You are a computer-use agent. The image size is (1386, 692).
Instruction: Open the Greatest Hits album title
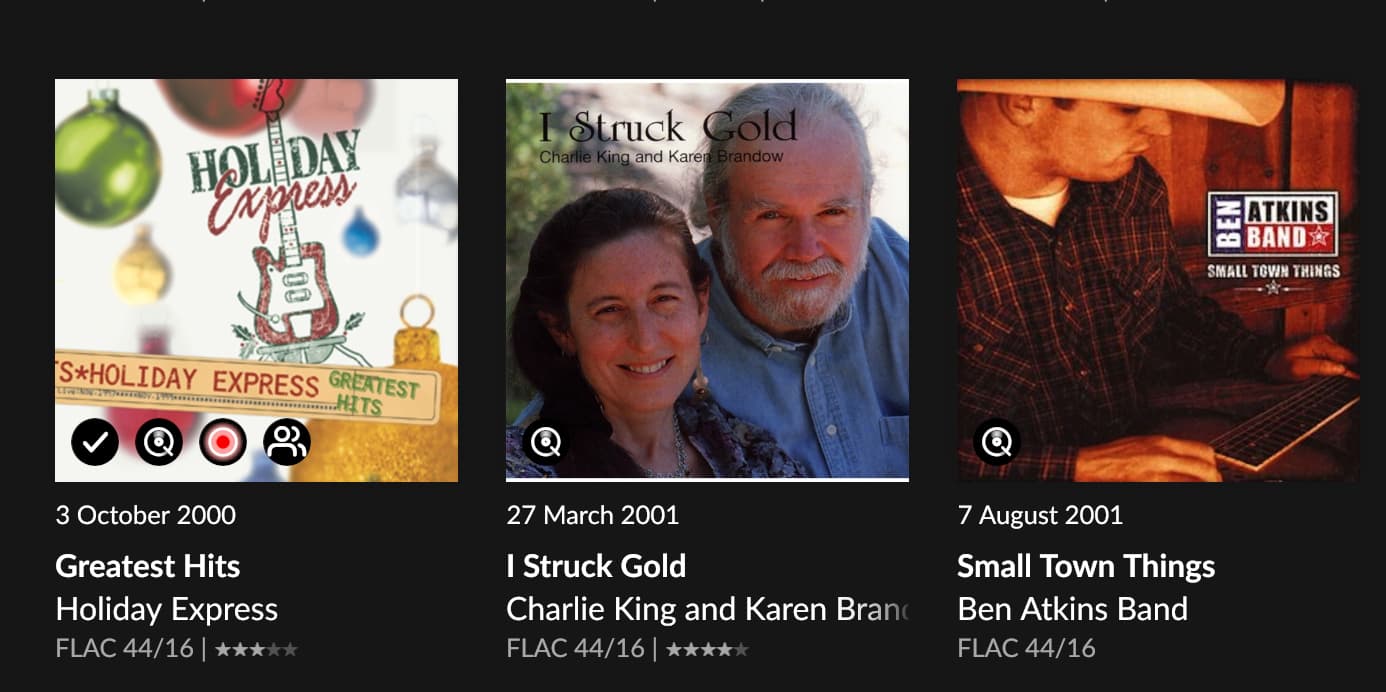click(x=148, y=566)
